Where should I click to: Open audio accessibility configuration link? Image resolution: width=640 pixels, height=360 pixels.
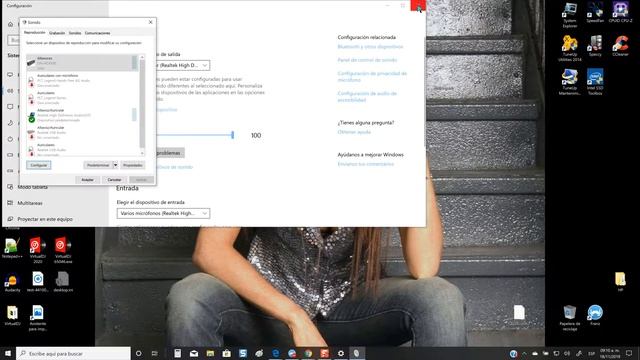367,97
